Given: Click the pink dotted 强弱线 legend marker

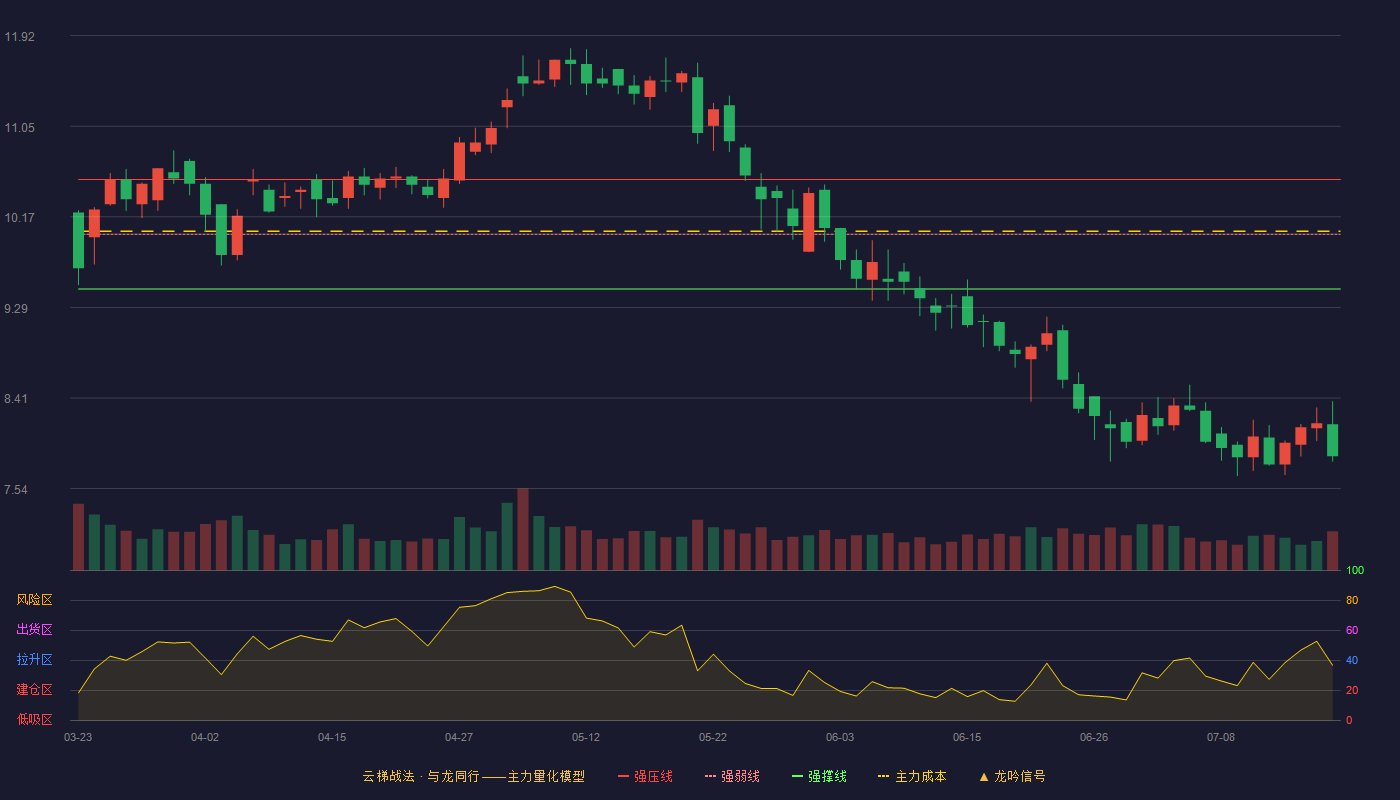Looking at the screenshot, I should tap(710, 776).
